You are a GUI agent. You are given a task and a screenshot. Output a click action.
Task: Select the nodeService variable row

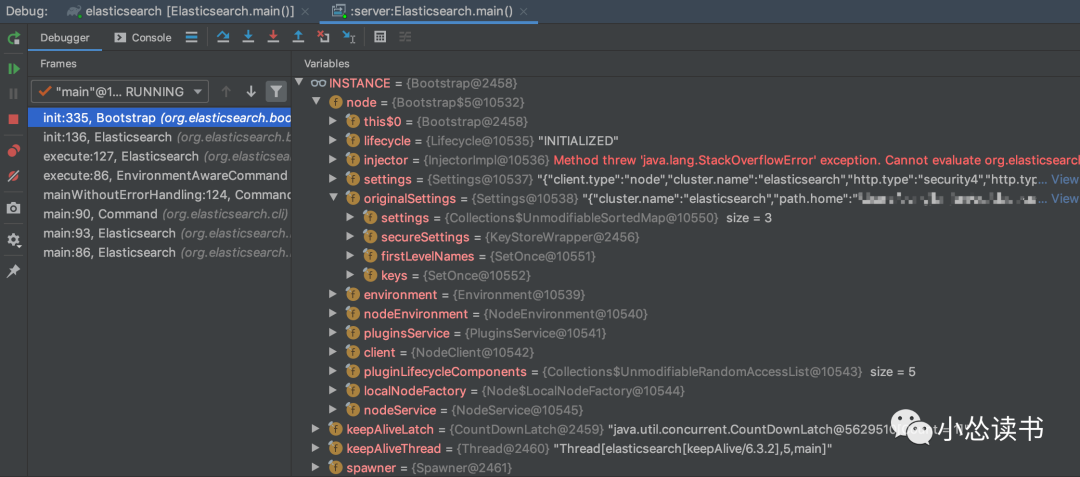coord(686,410)
